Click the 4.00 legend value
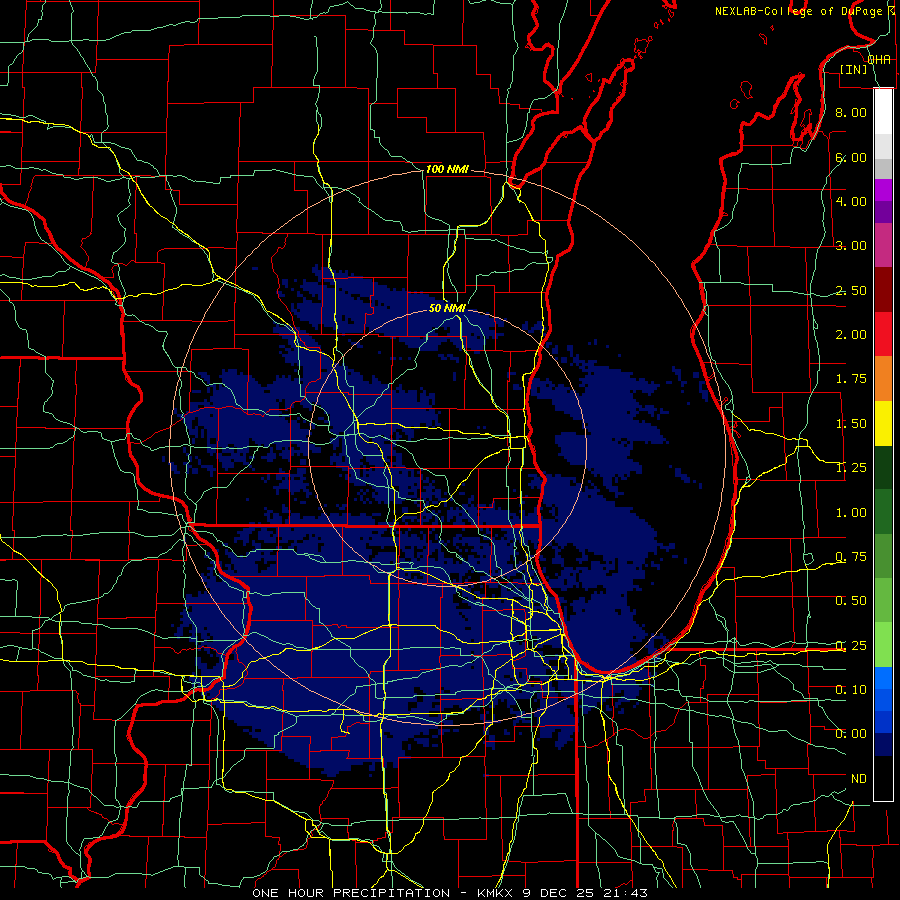Image resolution: width=900 pixels, height=900 pixels. 851,201
